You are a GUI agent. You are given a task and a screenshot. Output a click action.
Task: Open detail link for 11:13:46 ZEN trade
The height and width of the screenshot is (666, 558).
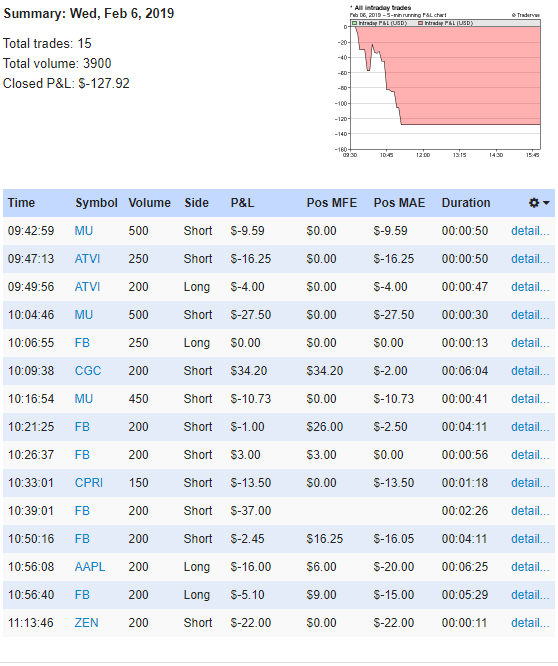[x=530, y=623]
